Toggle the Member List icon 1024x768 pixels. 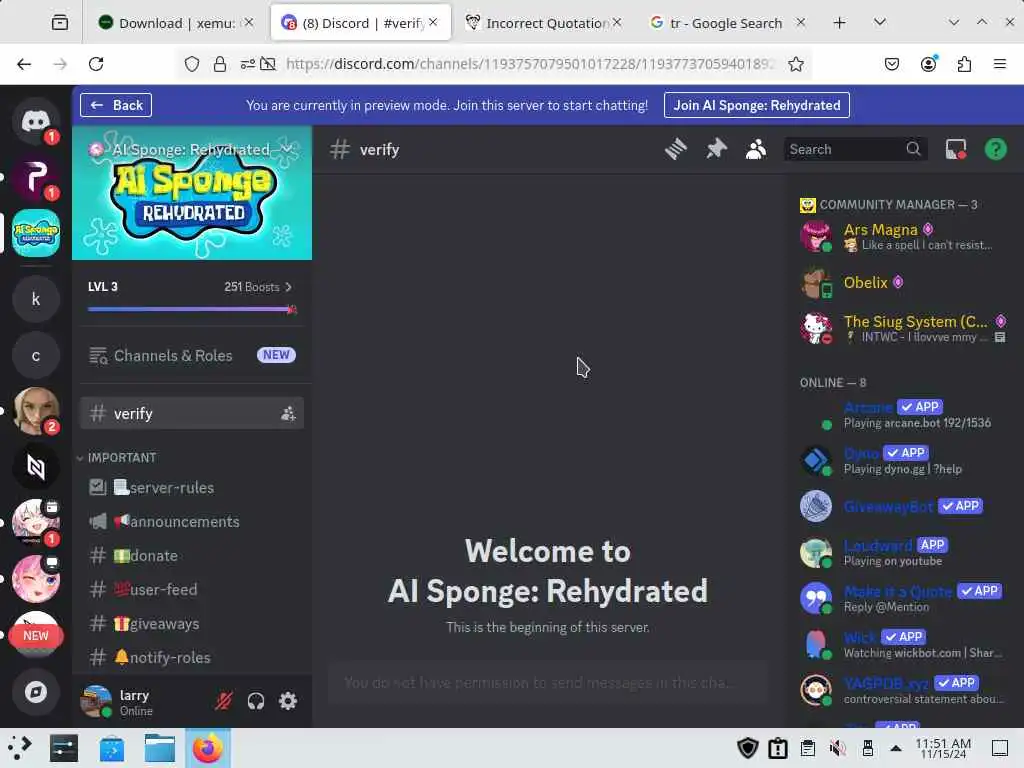pos(756,150)
